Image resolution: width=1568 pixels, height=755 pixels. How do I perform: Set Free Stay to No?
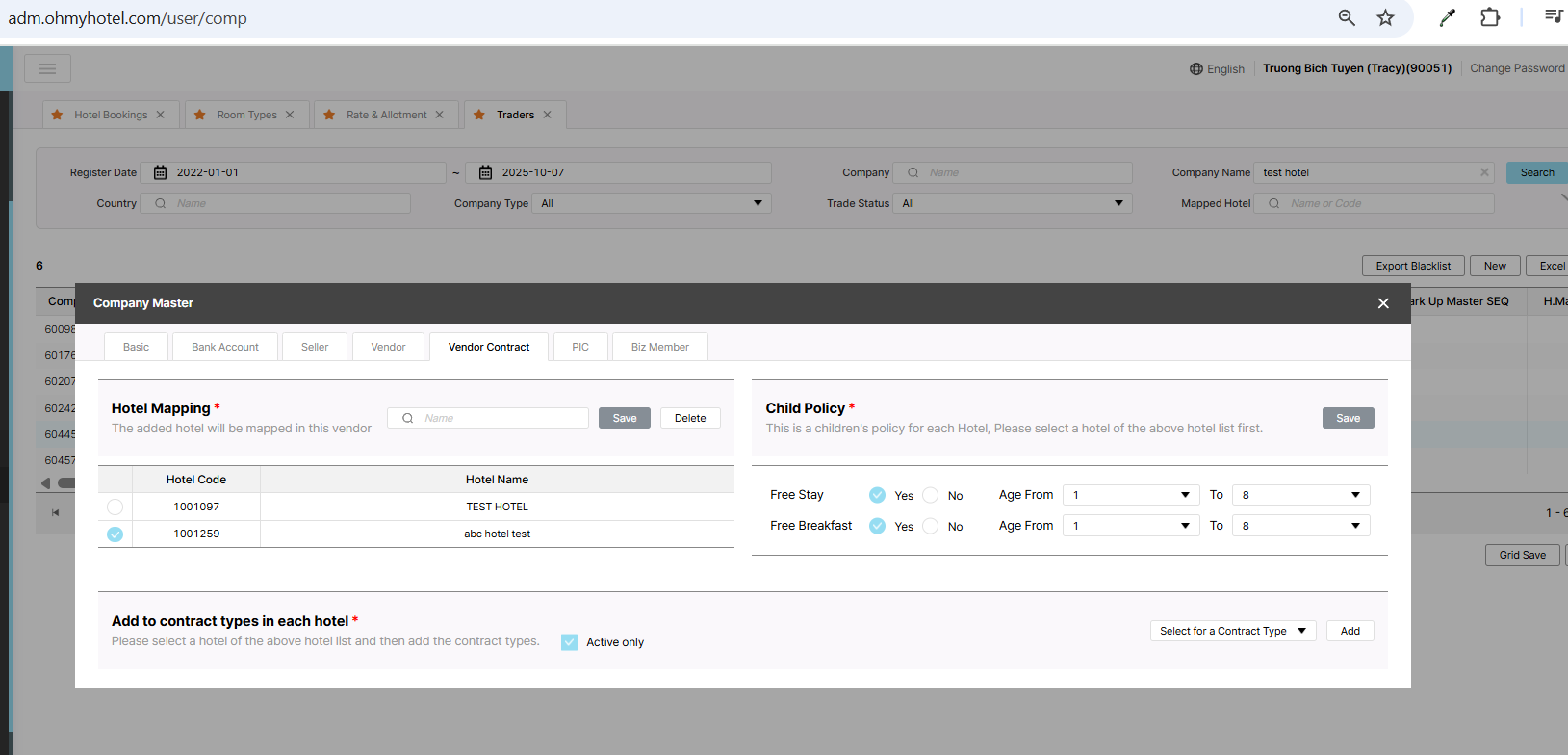click(x=931, y=495)
